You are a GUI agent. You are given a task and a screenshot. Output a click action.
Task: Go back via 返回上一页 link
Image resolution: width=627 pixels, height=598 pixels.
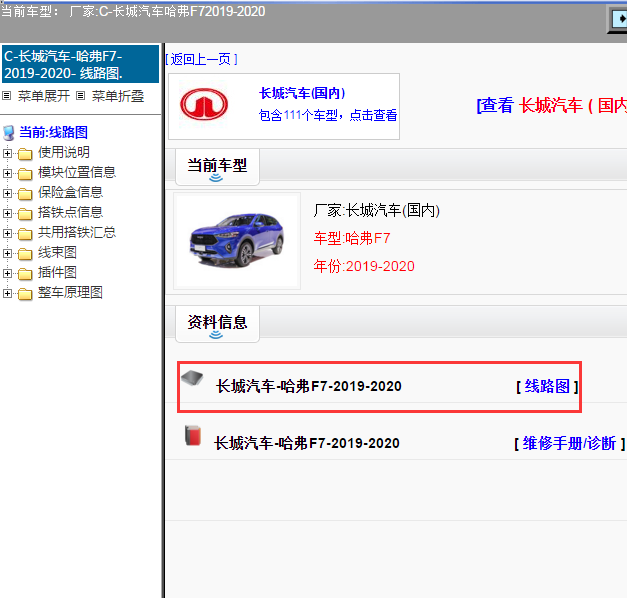click(202, 59)
